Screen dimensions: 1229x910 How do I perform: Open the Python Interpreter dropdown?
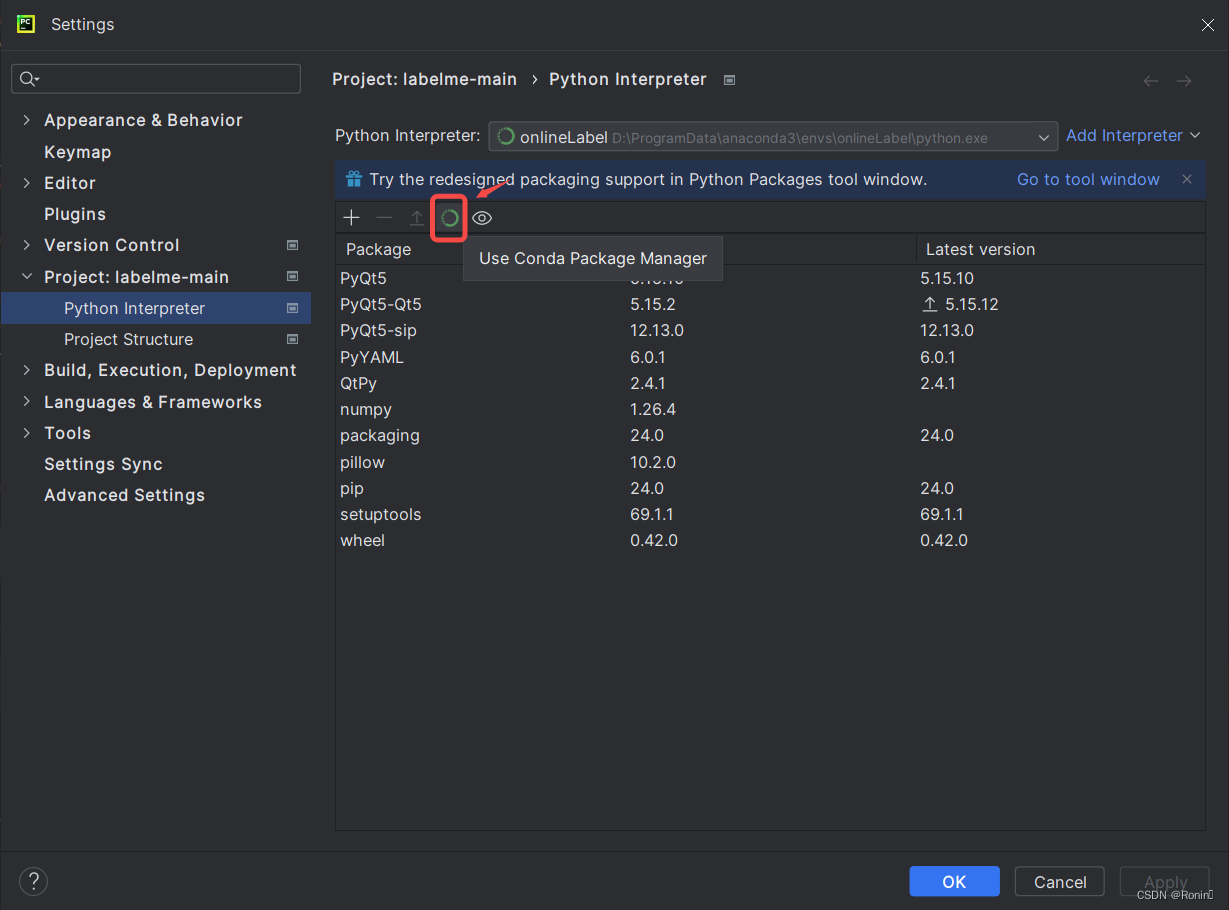point(773,137)
